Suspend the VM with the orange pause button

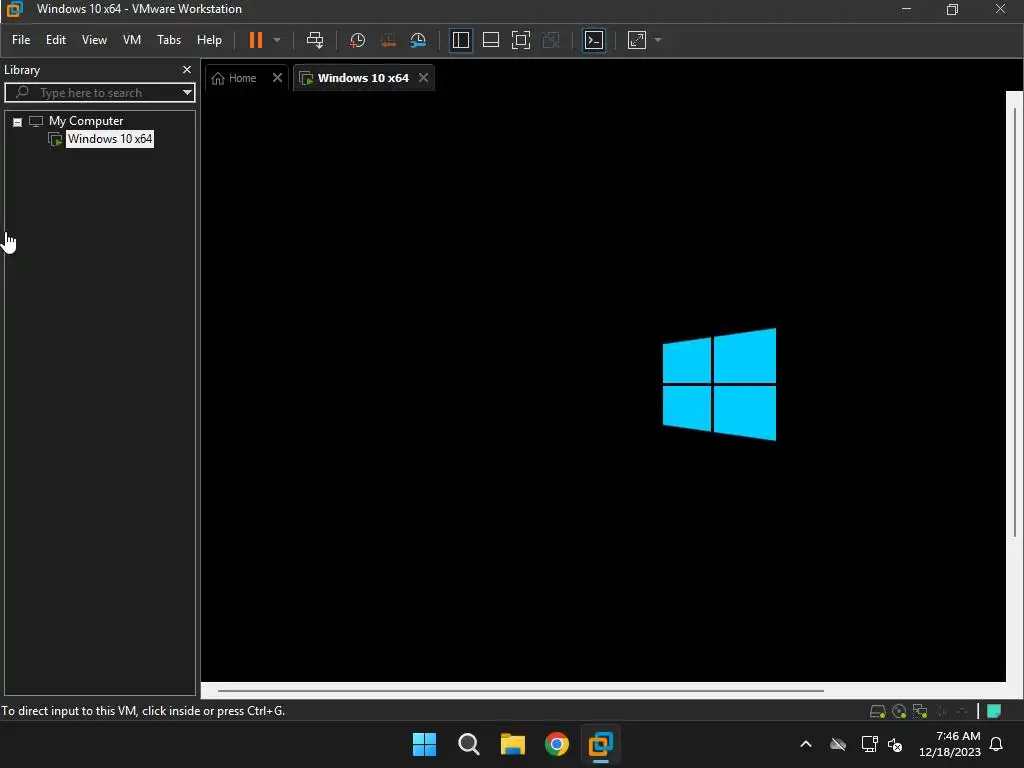pos(255,40)
